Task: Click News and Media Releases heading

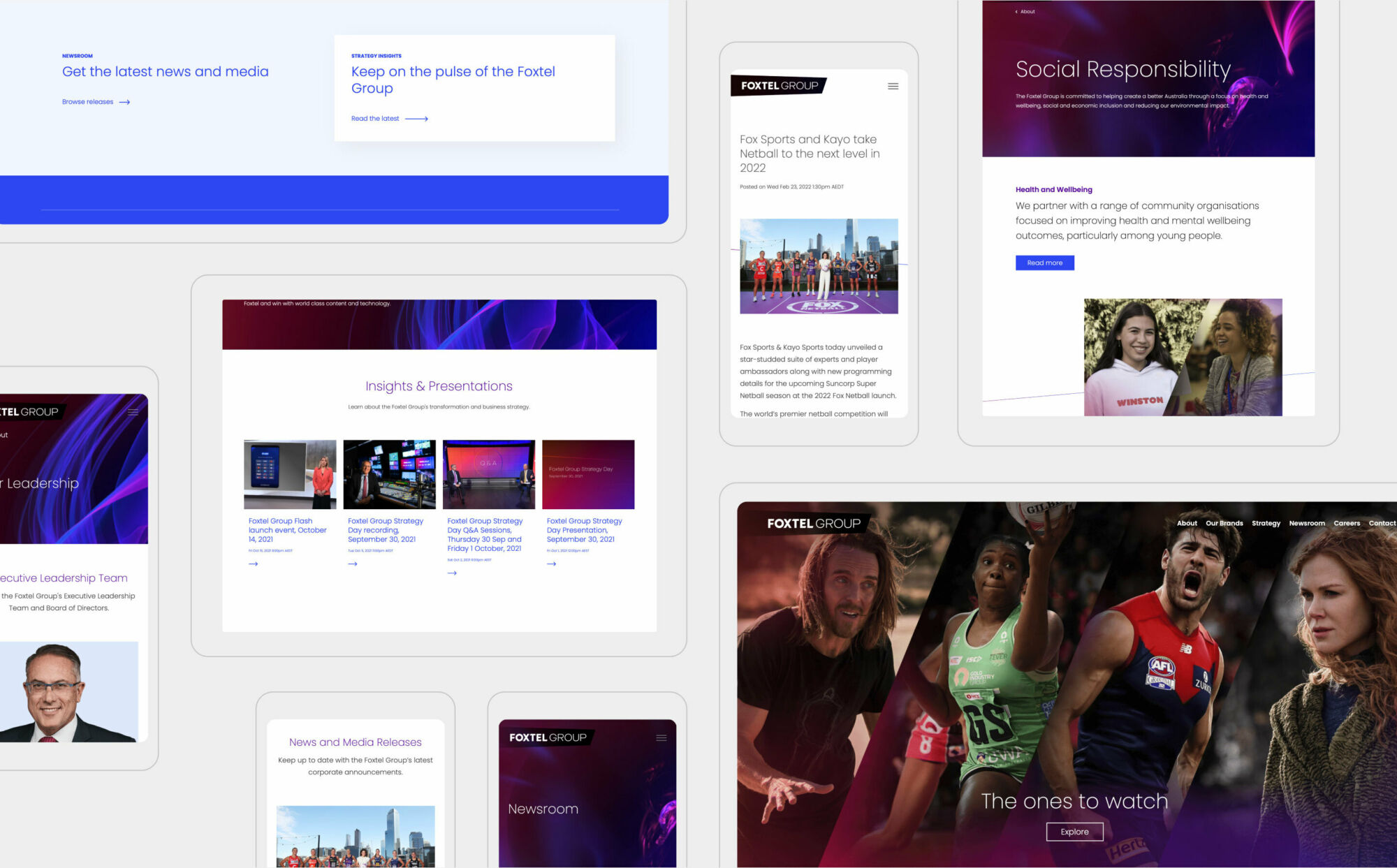Action: (x=356, y=742)
